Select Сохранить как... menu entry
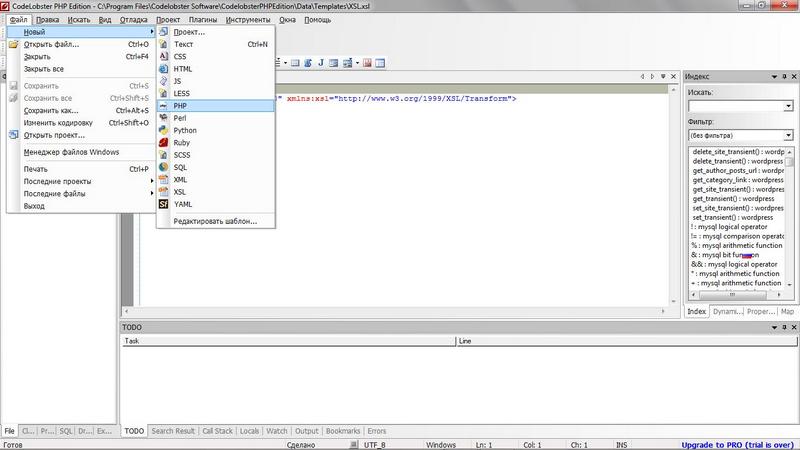800x450 pixels. pyautogui.click(x=81, y=110)
